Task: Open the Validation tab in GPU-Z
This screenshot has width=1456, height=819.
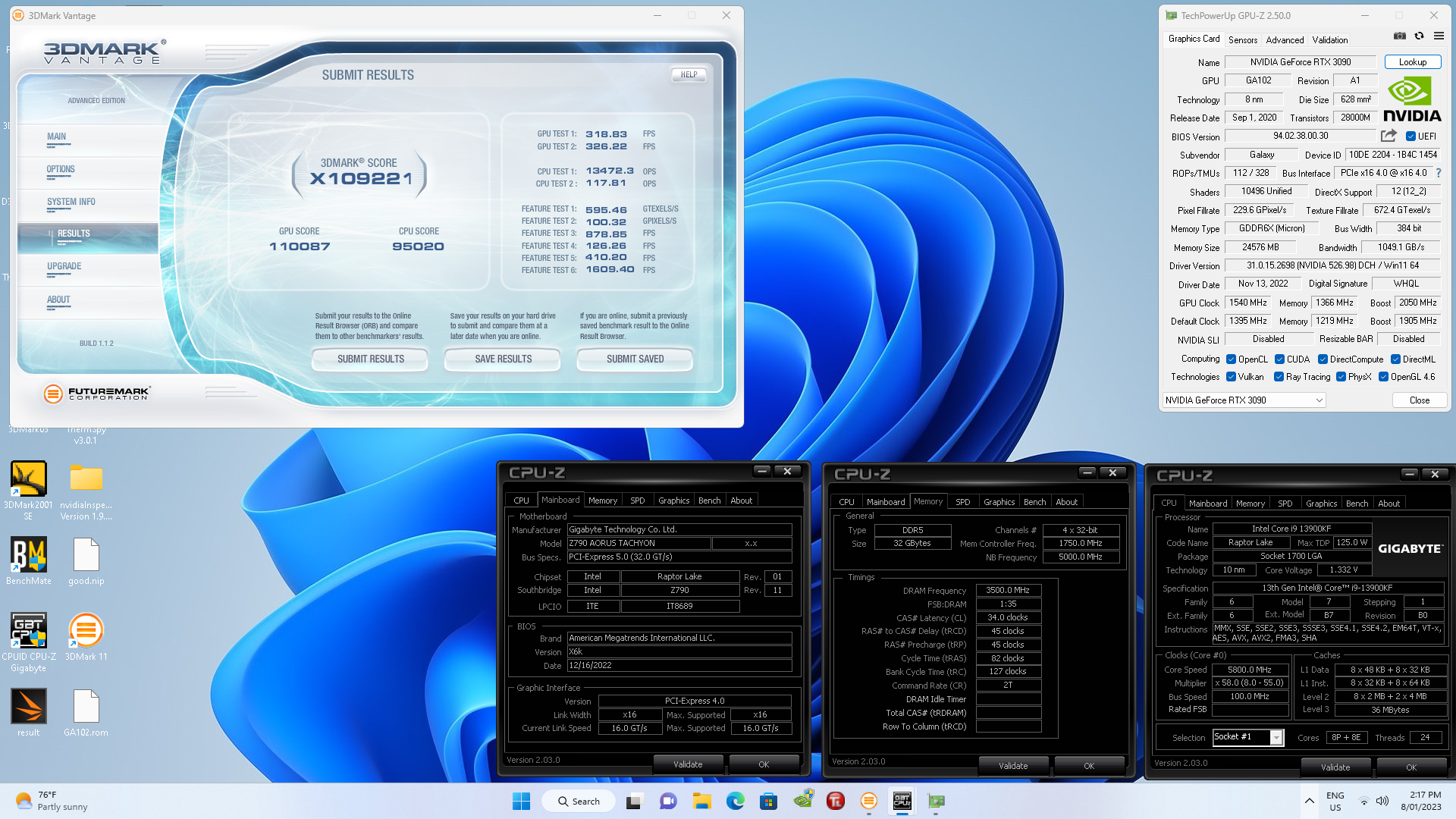Action: 1330,39
